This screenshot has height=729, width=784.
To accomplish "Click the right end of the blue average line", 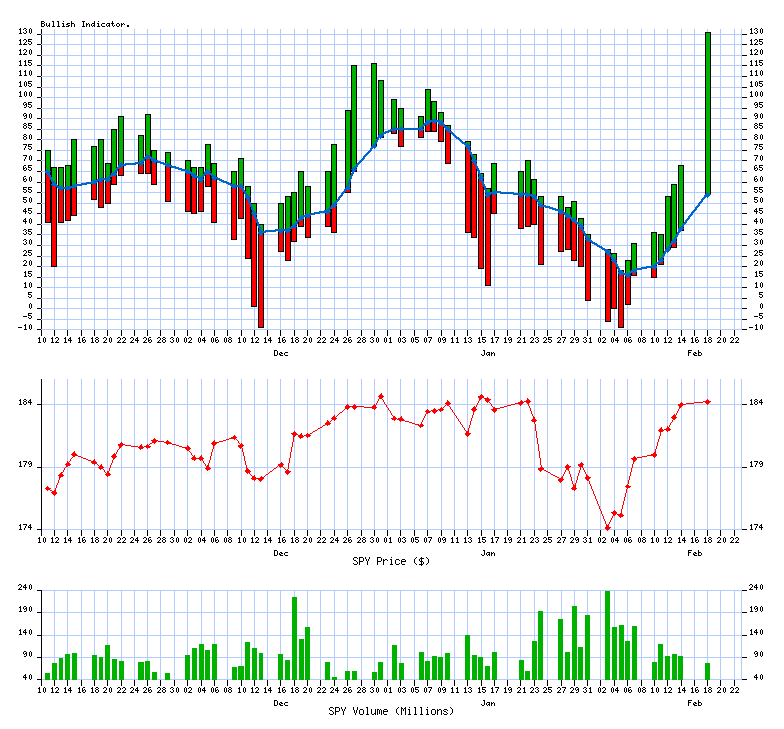I will point(708,194).
